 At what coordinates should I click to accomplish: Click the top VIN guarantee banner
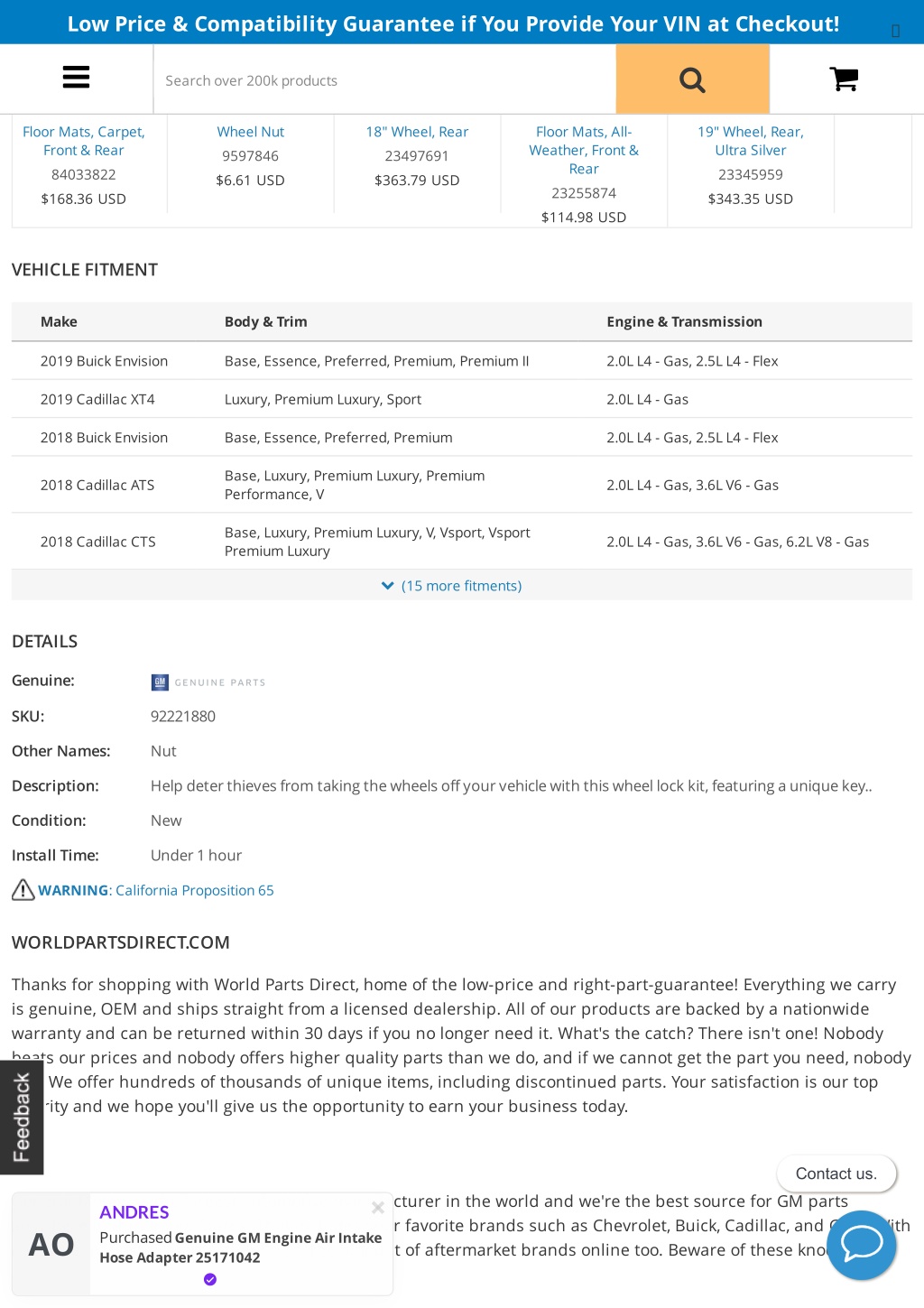tap(453, 23)
